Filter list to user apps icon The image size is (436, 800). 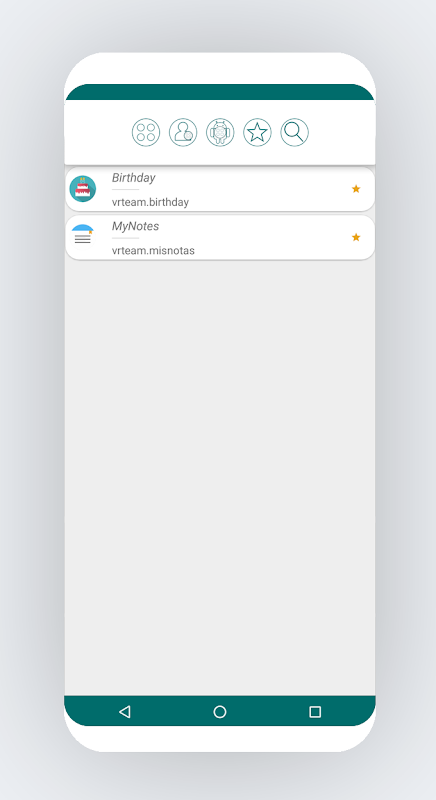pyautogui.click(x=183, y=133)
